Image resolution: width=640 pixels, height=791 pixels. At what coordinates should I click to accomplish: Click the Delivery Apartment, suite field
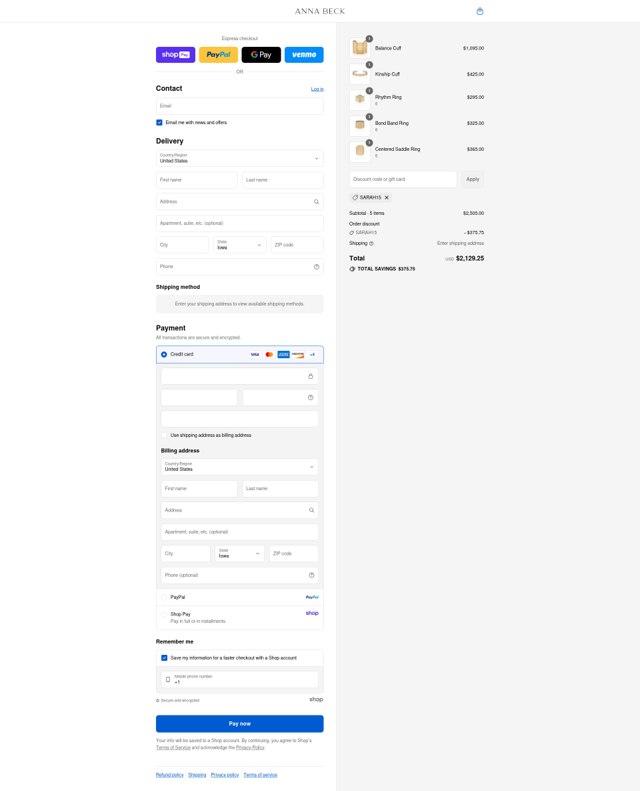(240, 223)
